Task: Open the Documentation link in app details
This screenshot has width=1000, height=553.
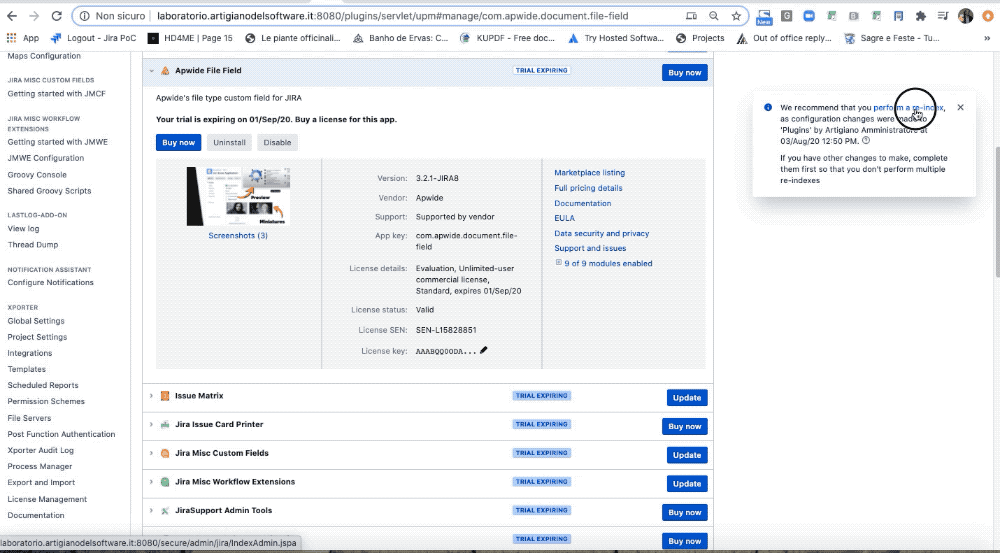Action: click(x=582, y=203)
